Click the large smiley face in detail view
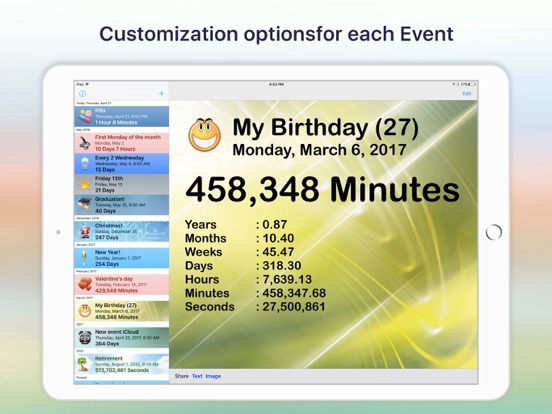Image resolution: width=552 pixels, height=414 pixels. click(205, 134)
